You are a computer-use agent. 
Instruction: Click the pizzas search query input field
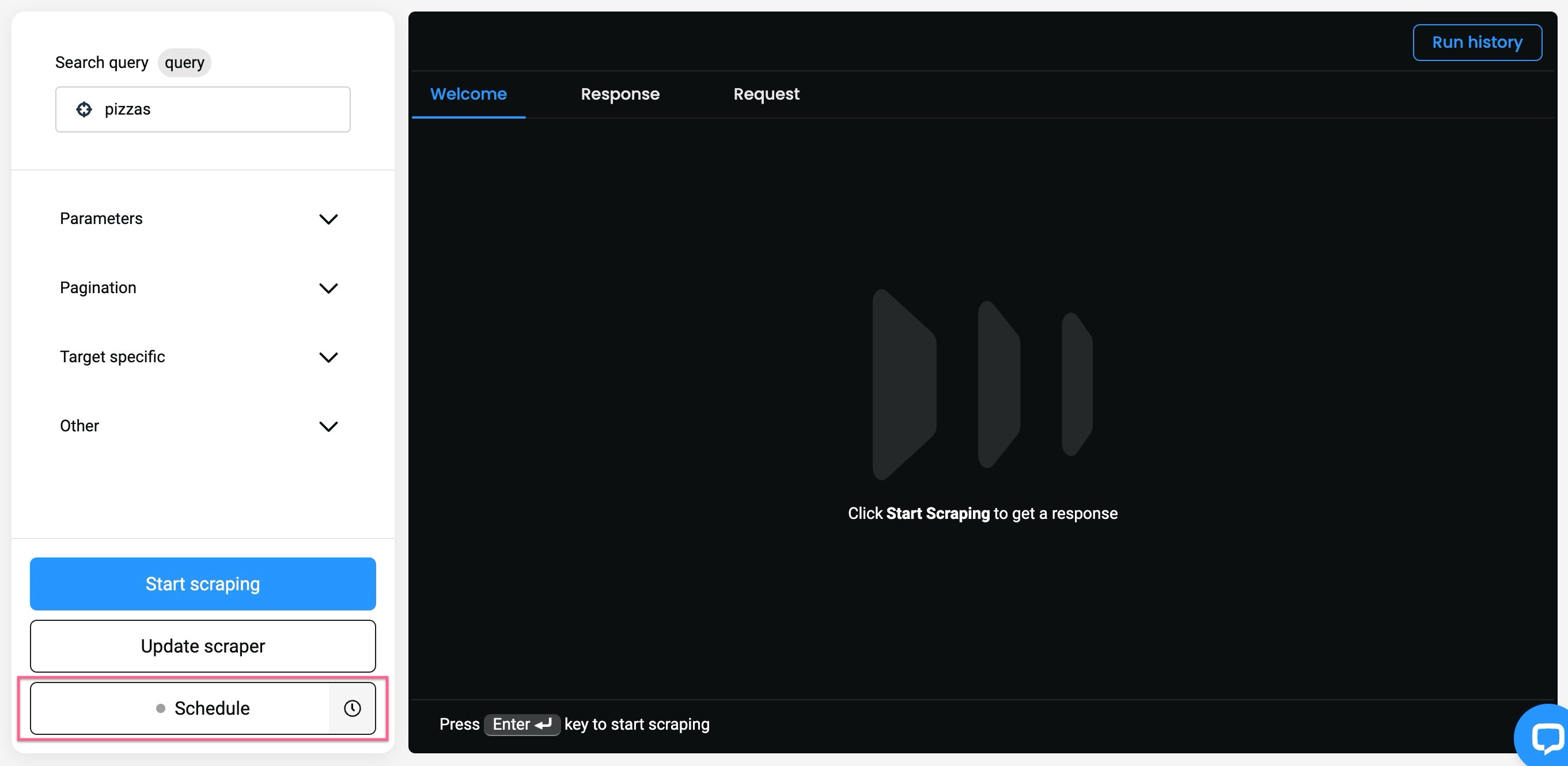point(203,108)
